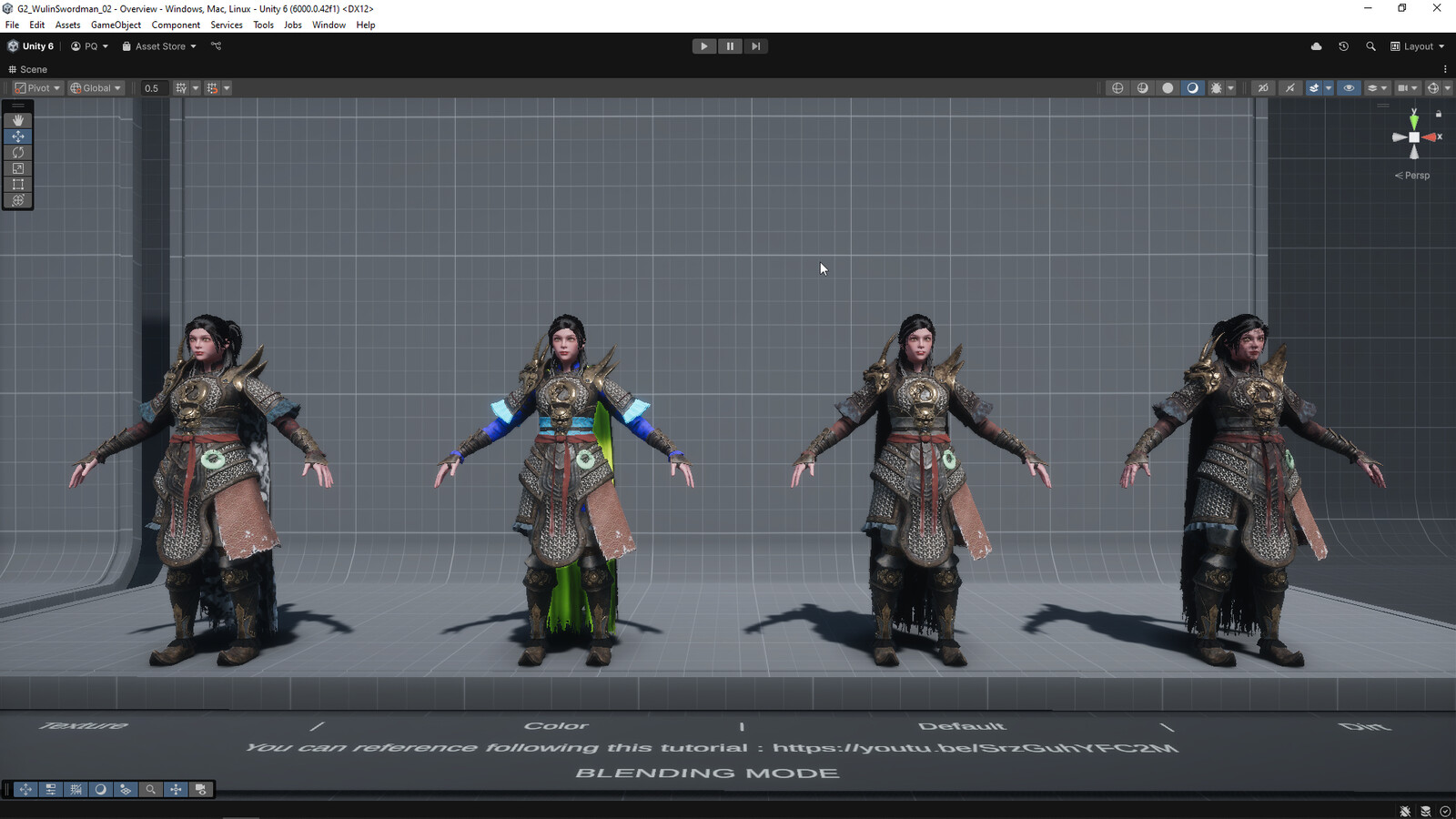Click the bug icon in the status bar
The width and height of the screenshot is (1456, 819).
point(1405,811)
